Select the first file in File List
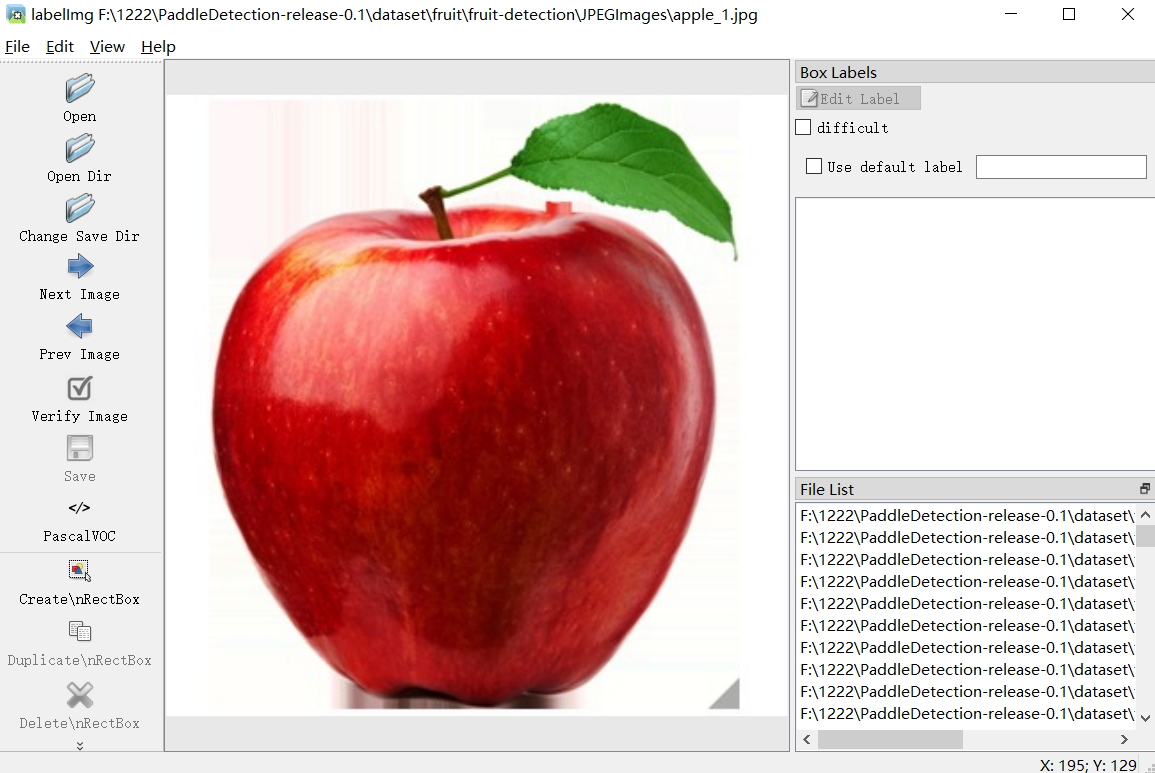Image resolution: width=1155 pixels, height=773 pixels. point(966,516)
